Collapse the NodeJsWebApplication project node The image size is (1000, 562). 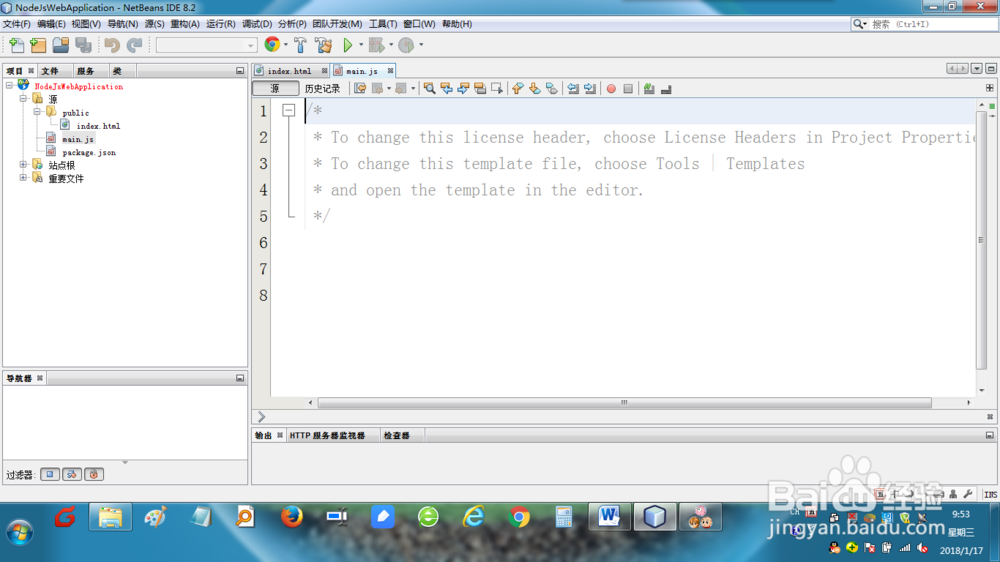coord(10,85)
